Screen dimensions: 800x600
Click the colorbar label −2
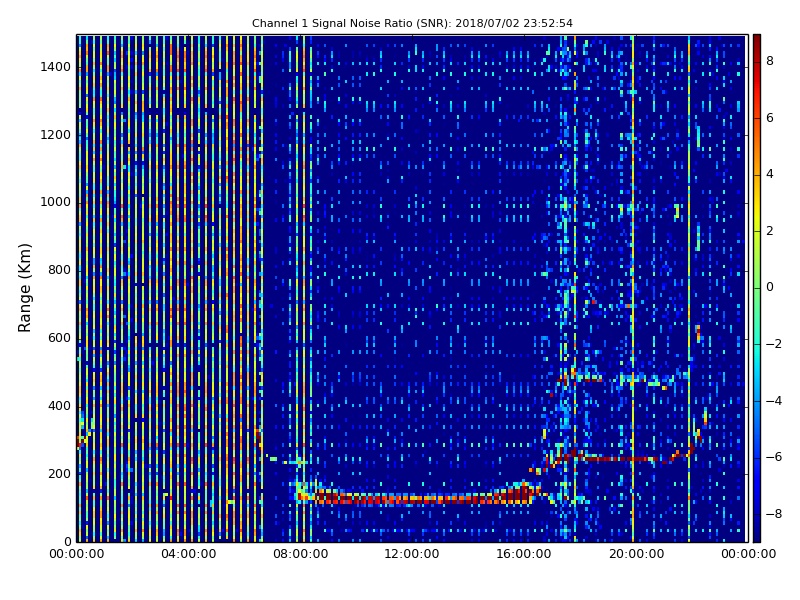coord(774,344)
